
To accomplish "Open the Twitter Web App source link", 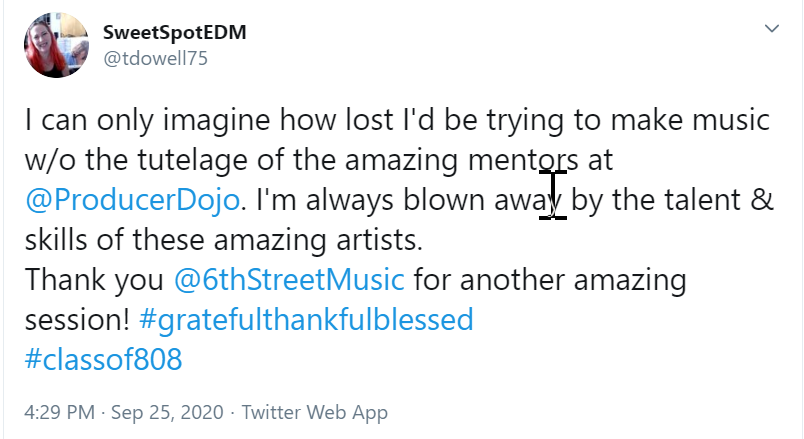I will [315, 412].
